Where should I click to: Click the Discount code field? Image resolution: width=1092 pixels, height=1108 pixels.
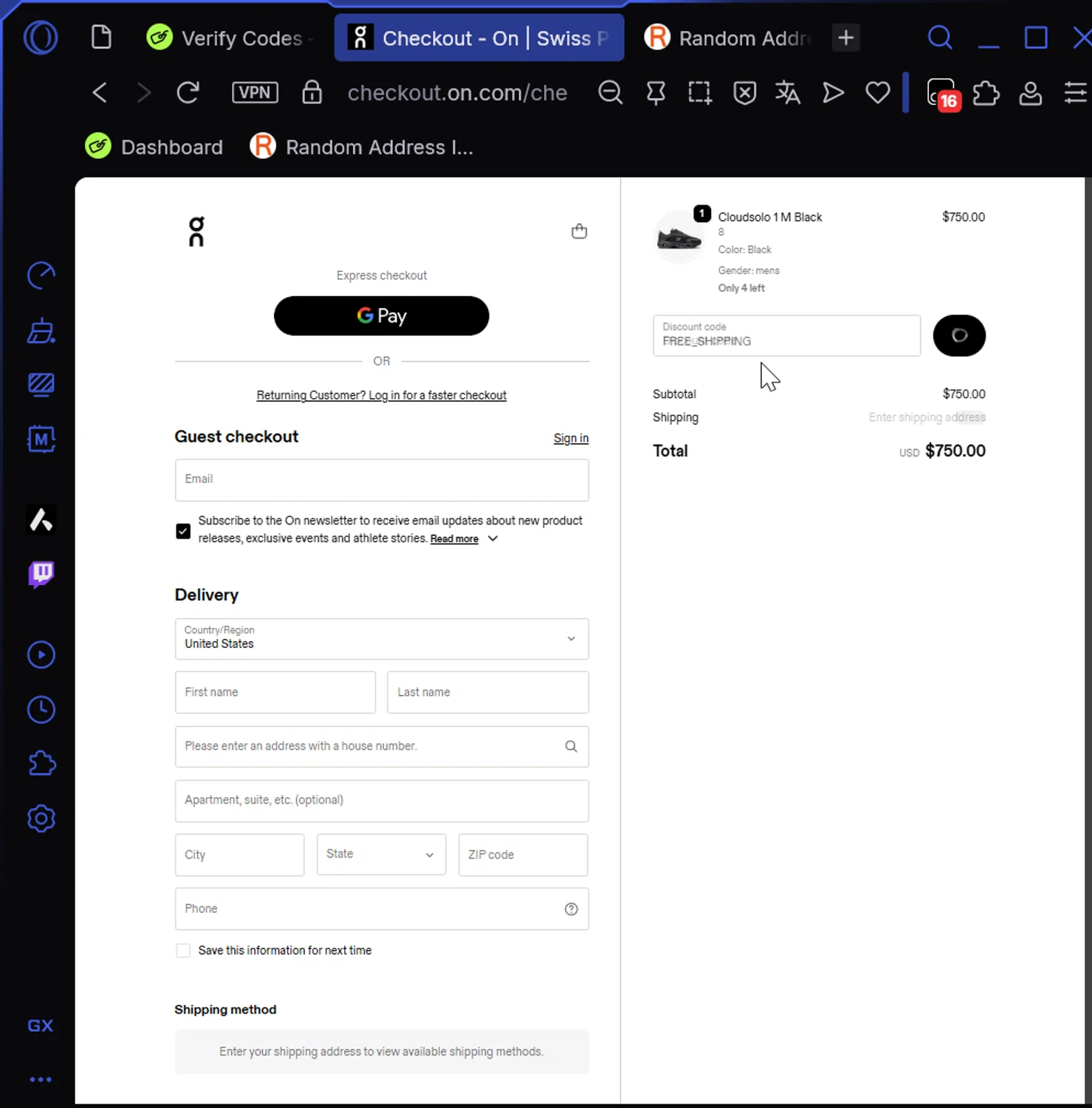[786, 335]
